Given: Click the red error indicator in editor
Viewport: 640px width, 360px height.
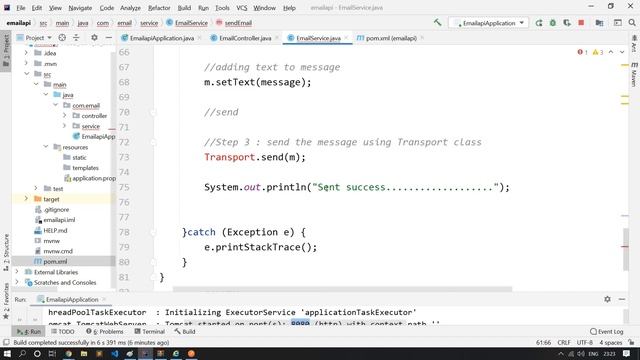Looking at the screenshot, I should pos(582,52).
